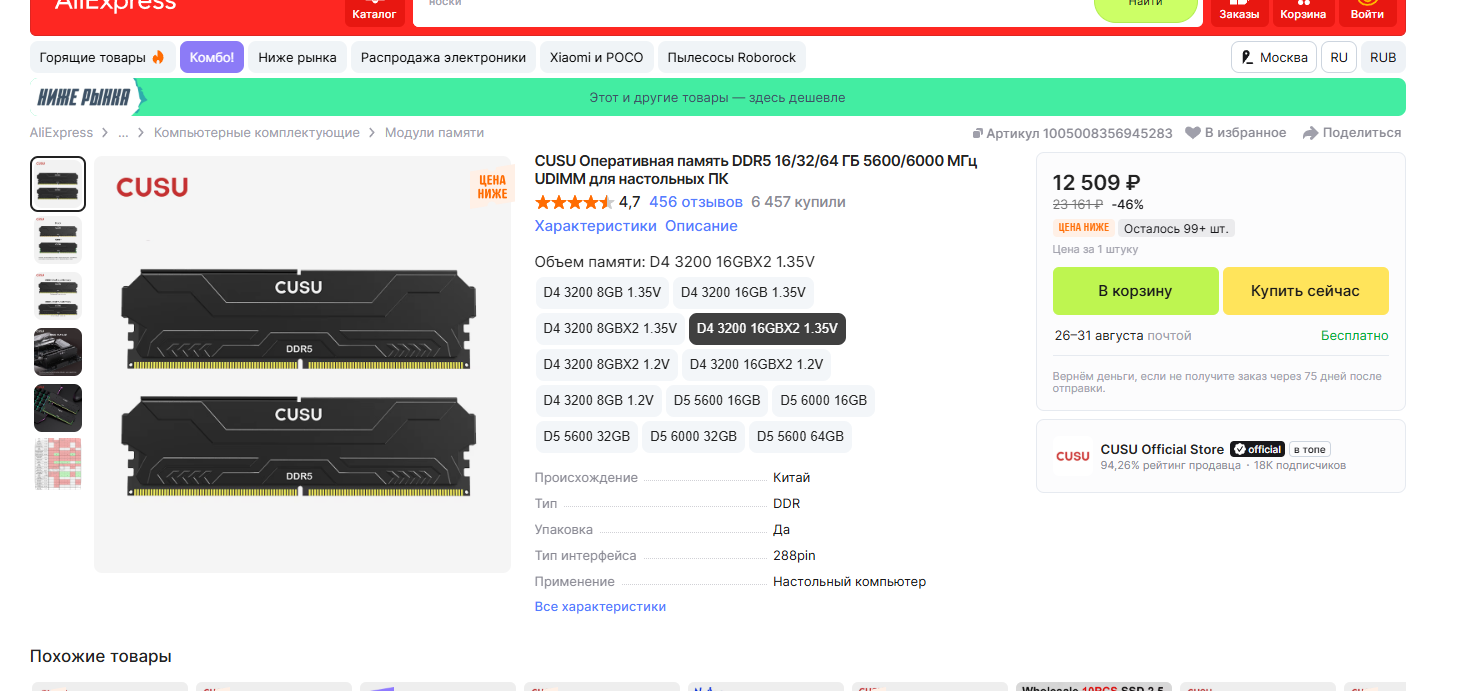
Task: Click В корзину button
Action: (x=1135, y=291)
